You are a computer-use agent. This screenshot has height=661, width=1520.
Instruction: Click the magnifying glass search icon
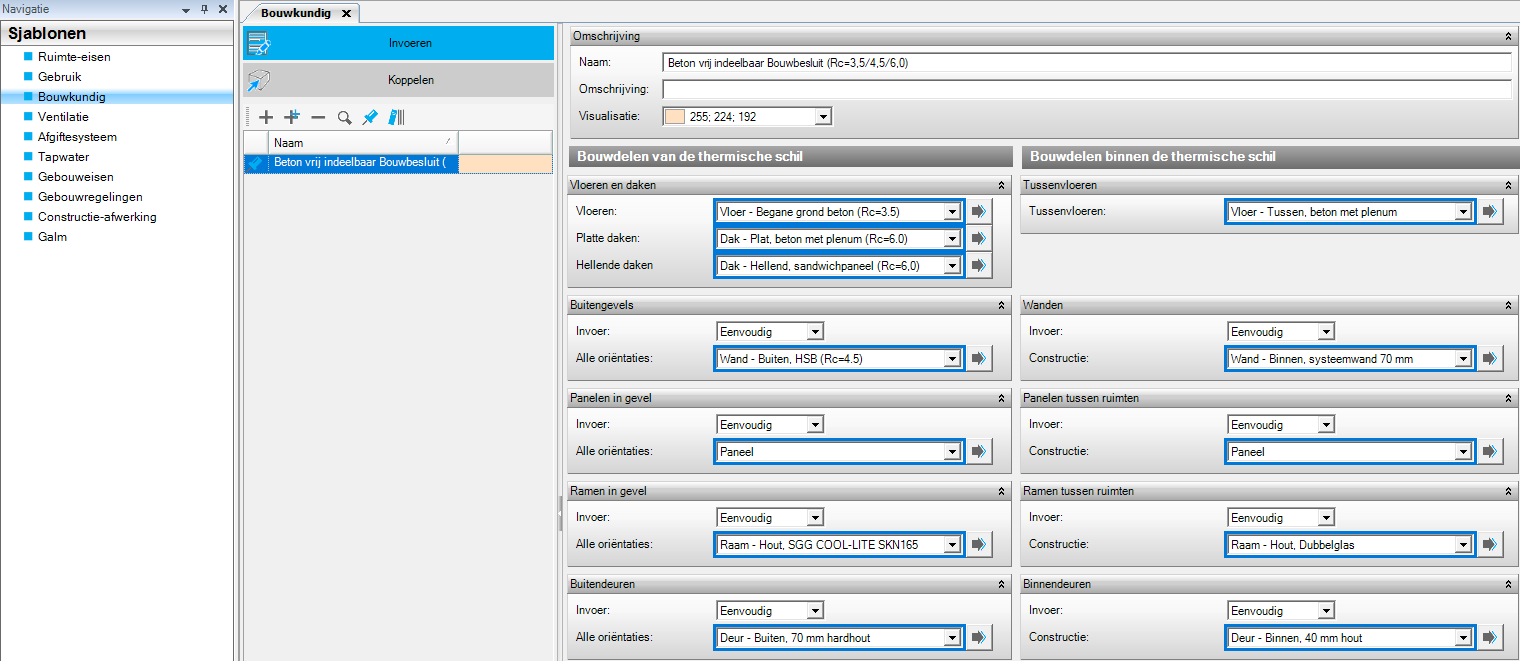(x=344, y=117)
